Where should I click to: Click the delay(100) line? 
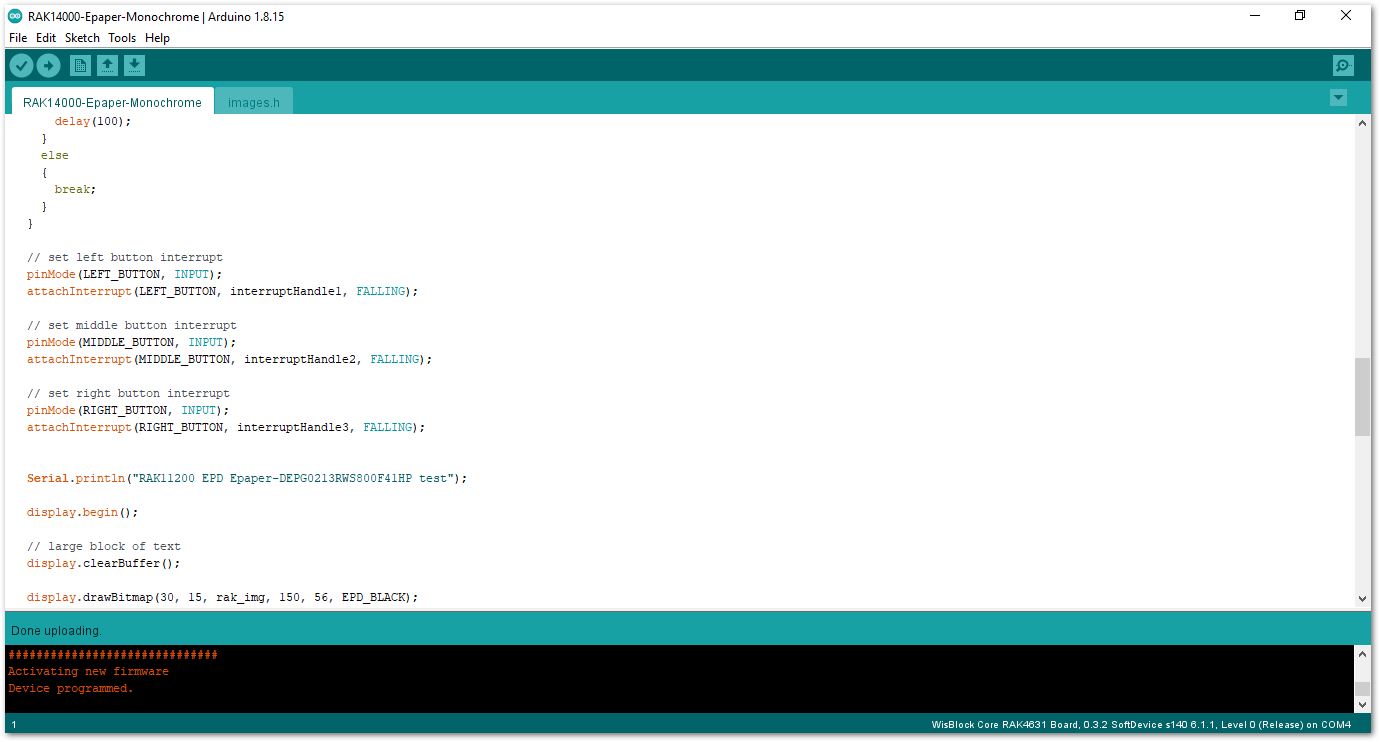[x=93, y=121]
